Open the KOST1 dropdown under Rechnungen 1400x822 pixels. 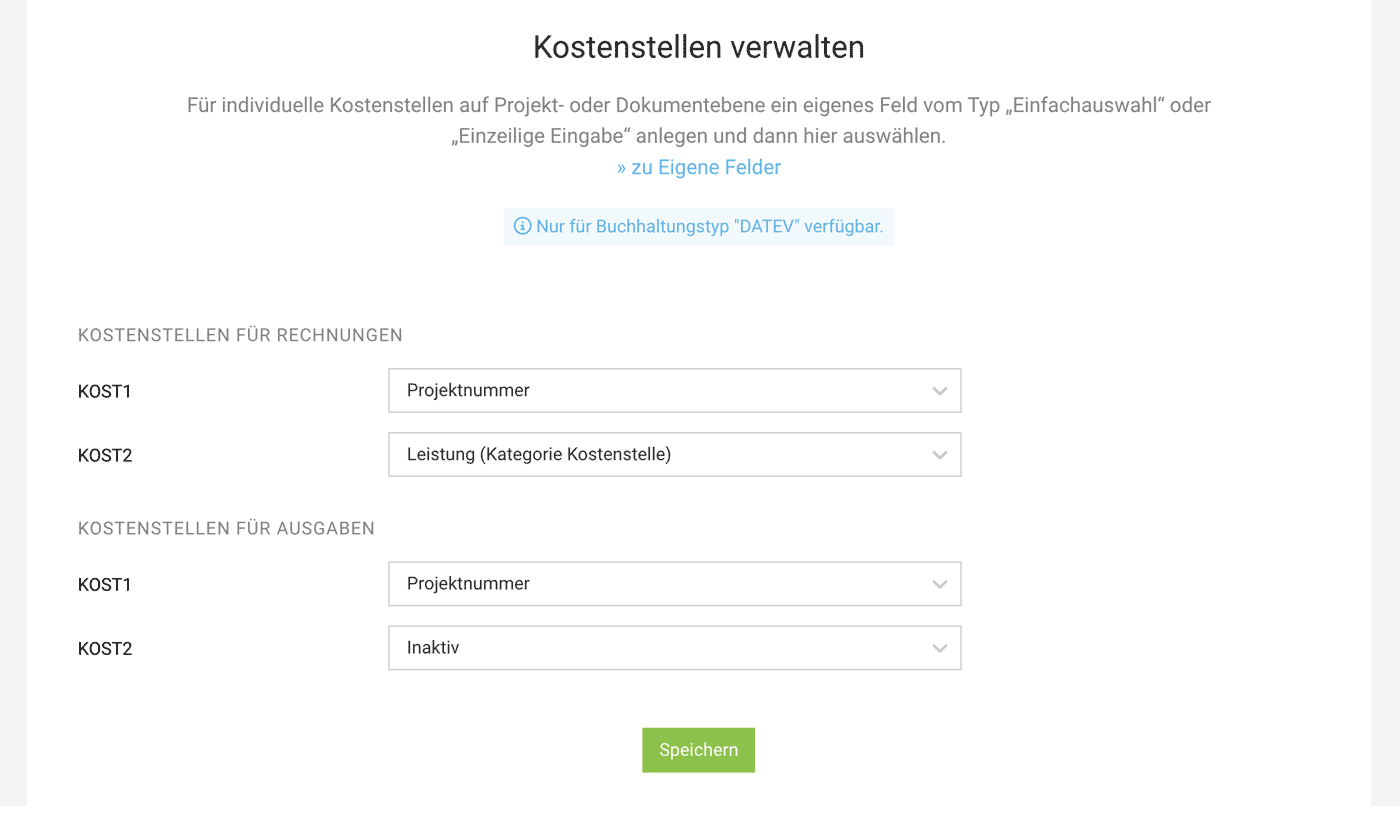[675, 390]
